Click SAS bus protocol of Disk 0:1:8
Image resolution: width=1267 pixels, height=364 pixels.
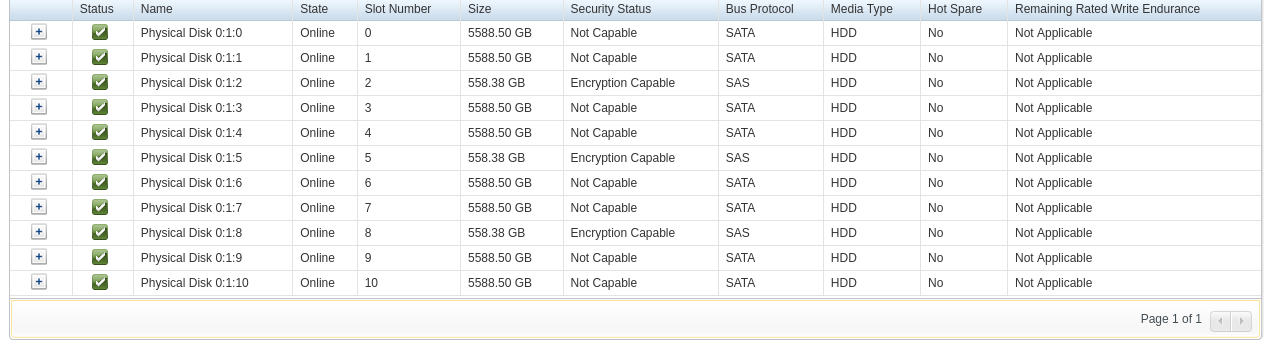pos(738,233)
